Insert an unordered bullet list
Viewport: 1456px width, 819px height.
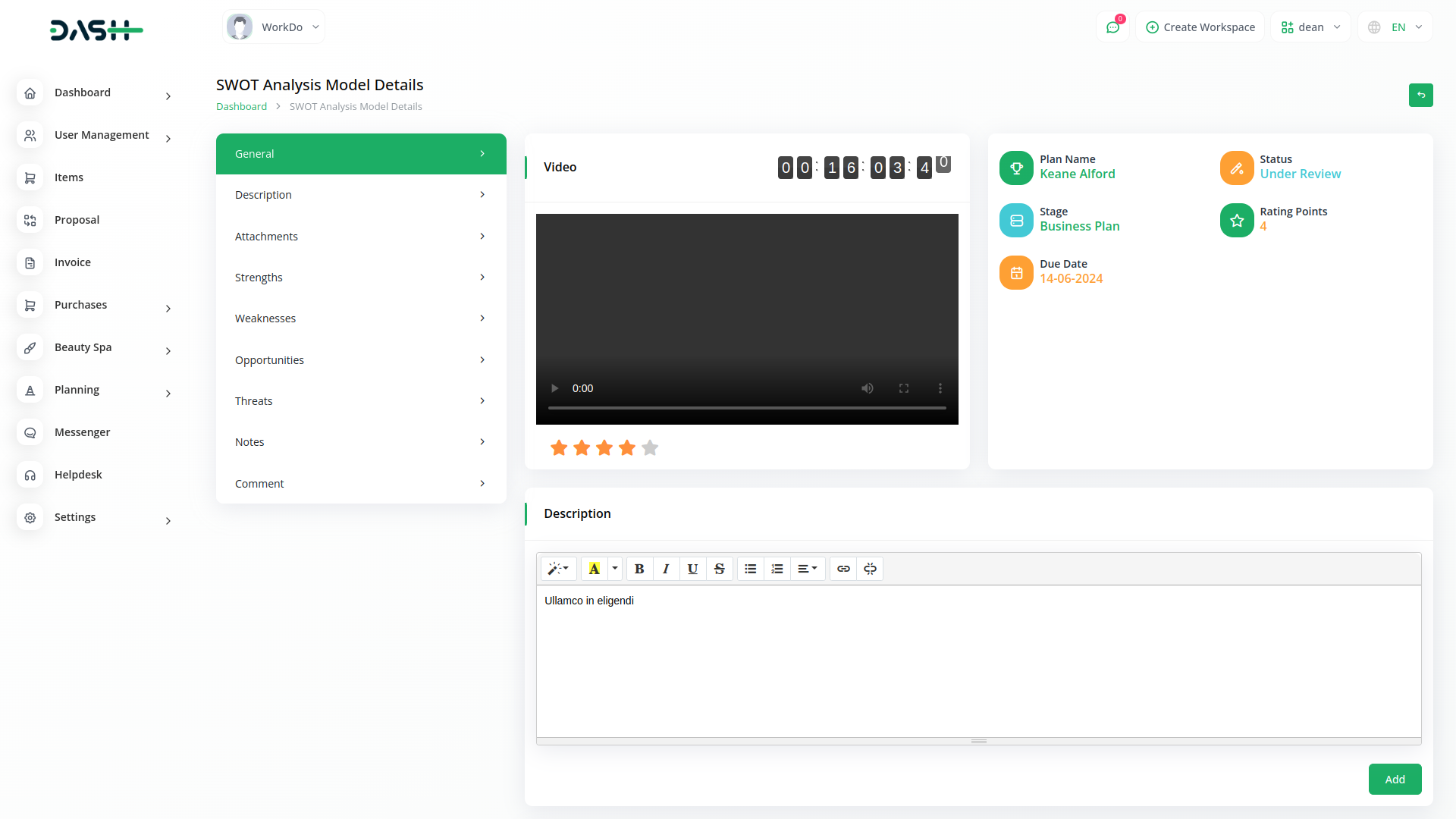750,569
